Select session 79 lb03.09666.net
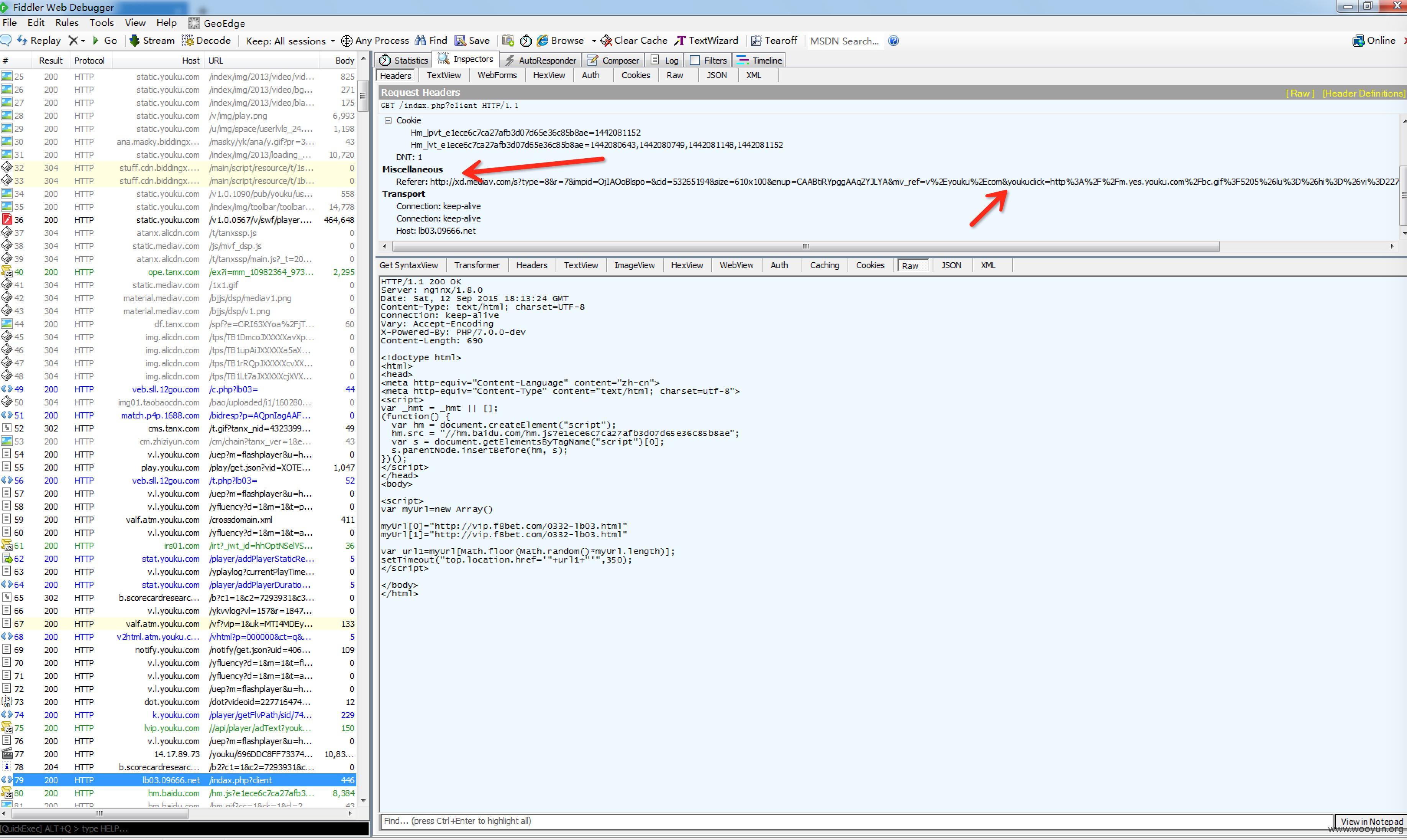This screenshot has height=840, width=1407. (178, 781)
